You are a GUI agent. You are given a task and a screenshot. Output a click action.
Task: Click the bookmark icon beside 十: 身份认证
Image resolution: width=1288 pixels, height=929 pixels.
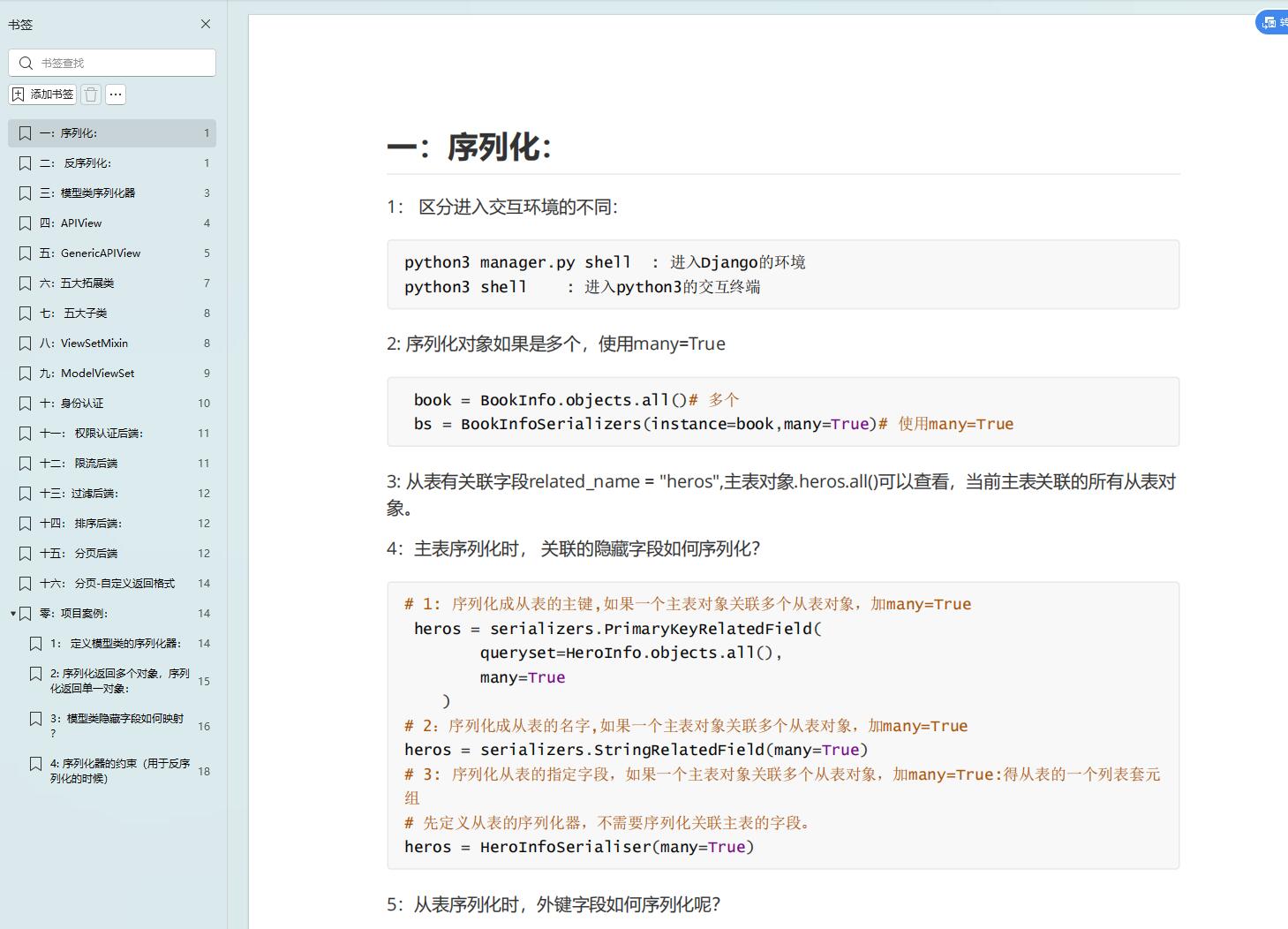coord(26,403)
